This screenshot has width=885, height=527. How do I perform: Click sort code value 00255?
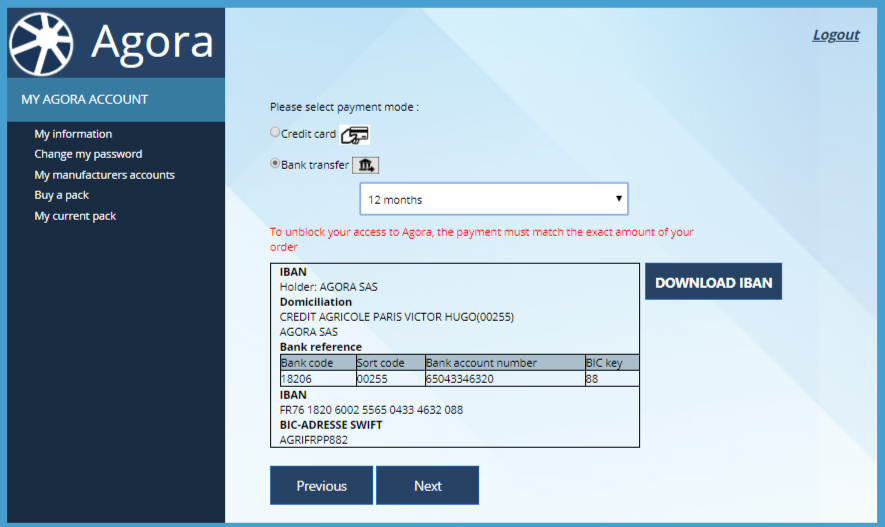point(373,379)
